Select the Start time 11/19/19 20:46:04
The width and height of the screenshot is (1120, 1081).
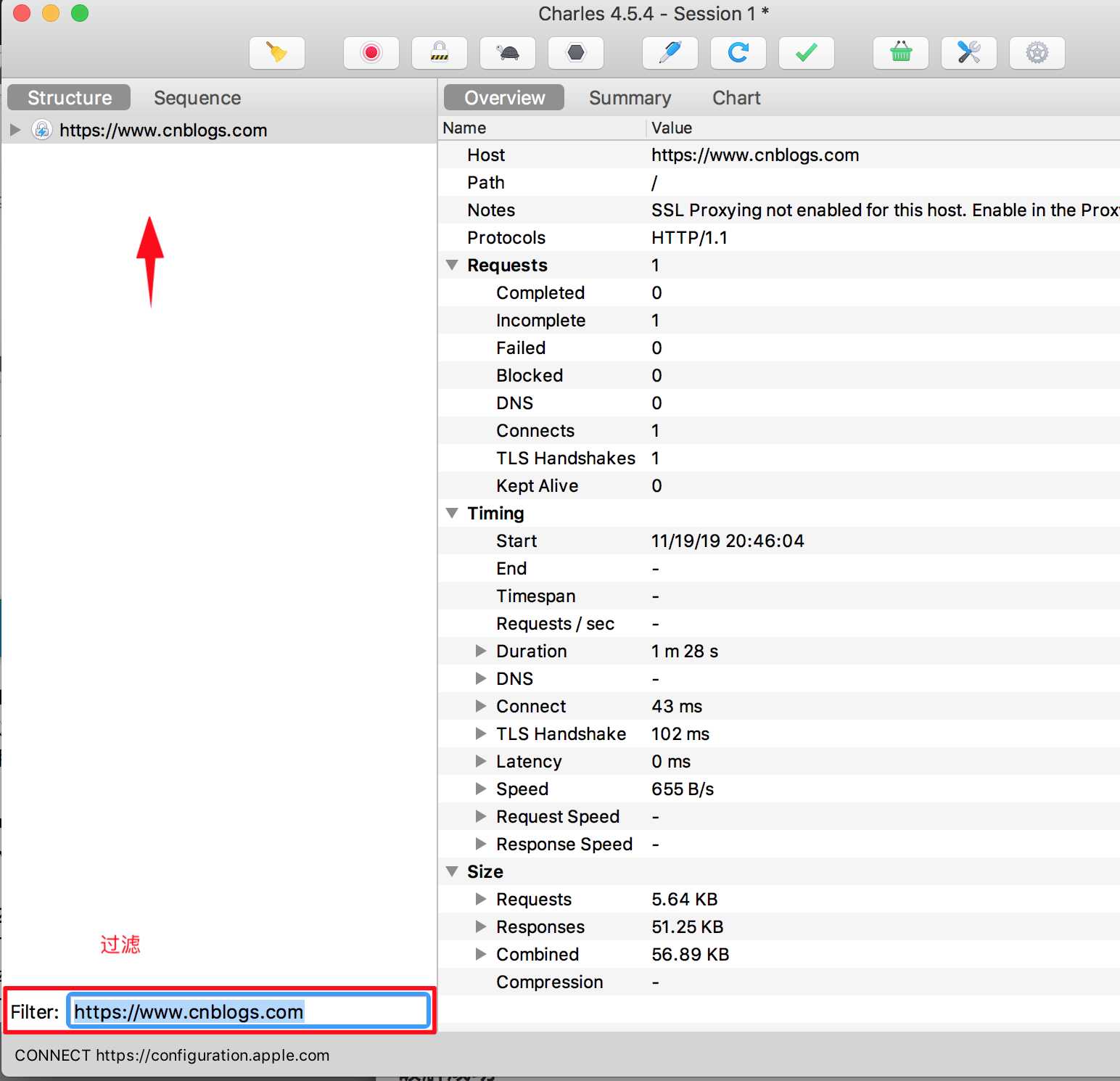[728, 540]
